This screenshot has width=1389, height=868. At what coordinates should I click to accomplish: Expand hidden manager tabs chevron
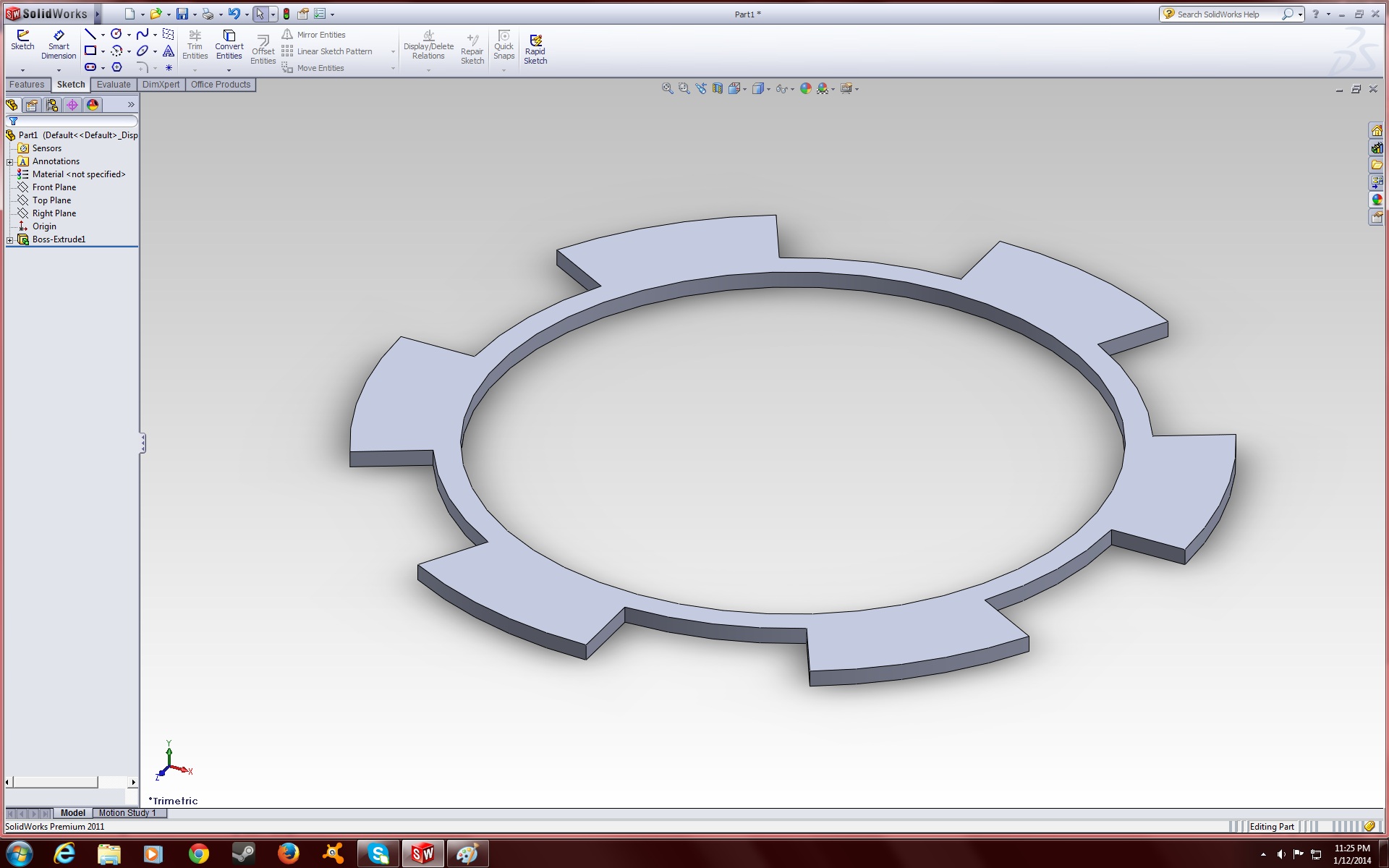131,105
